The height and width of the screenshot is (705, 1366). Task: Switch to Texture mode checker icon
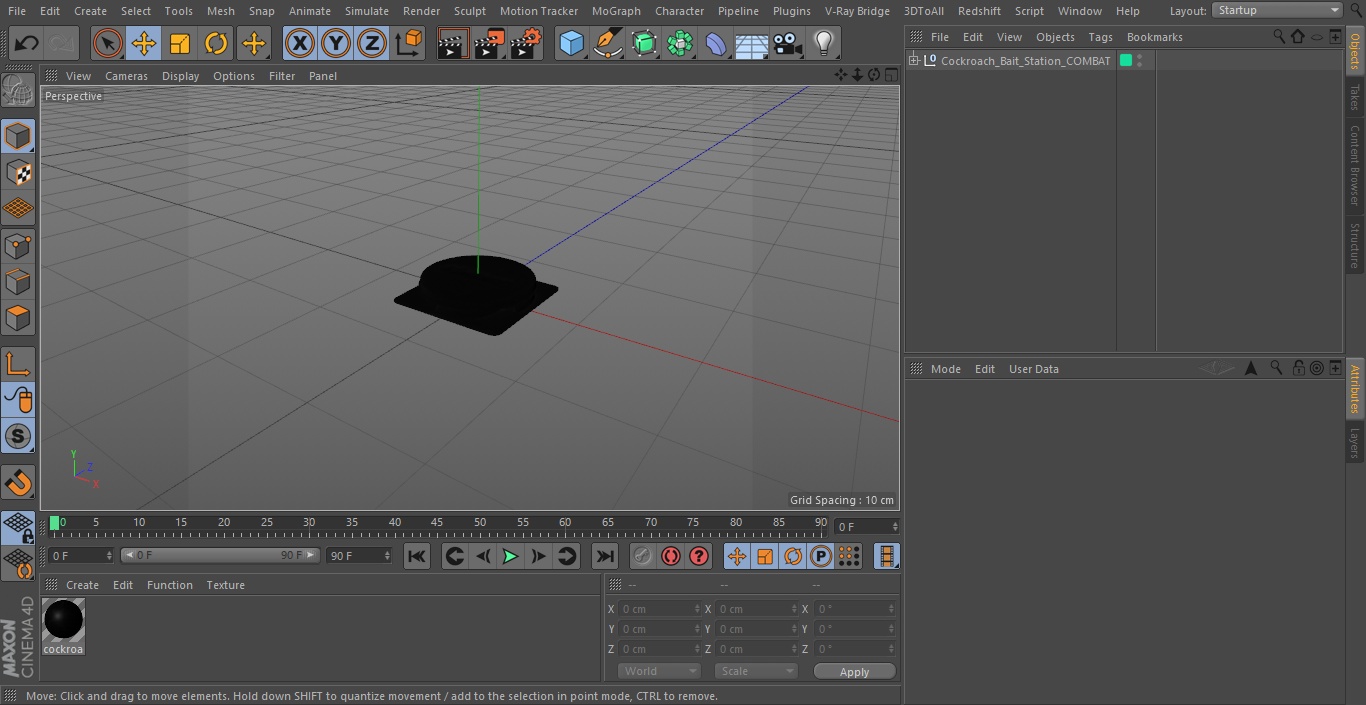click(18, 172)
